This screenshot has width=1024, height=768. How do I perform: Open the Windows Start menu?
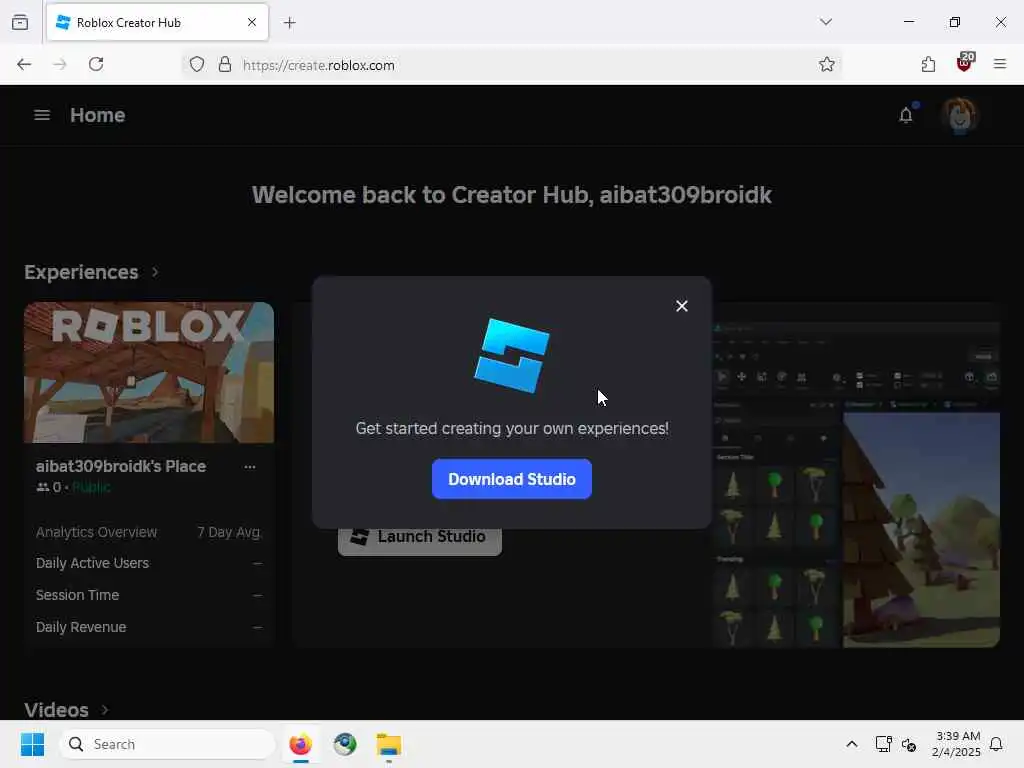pos(32,744)
